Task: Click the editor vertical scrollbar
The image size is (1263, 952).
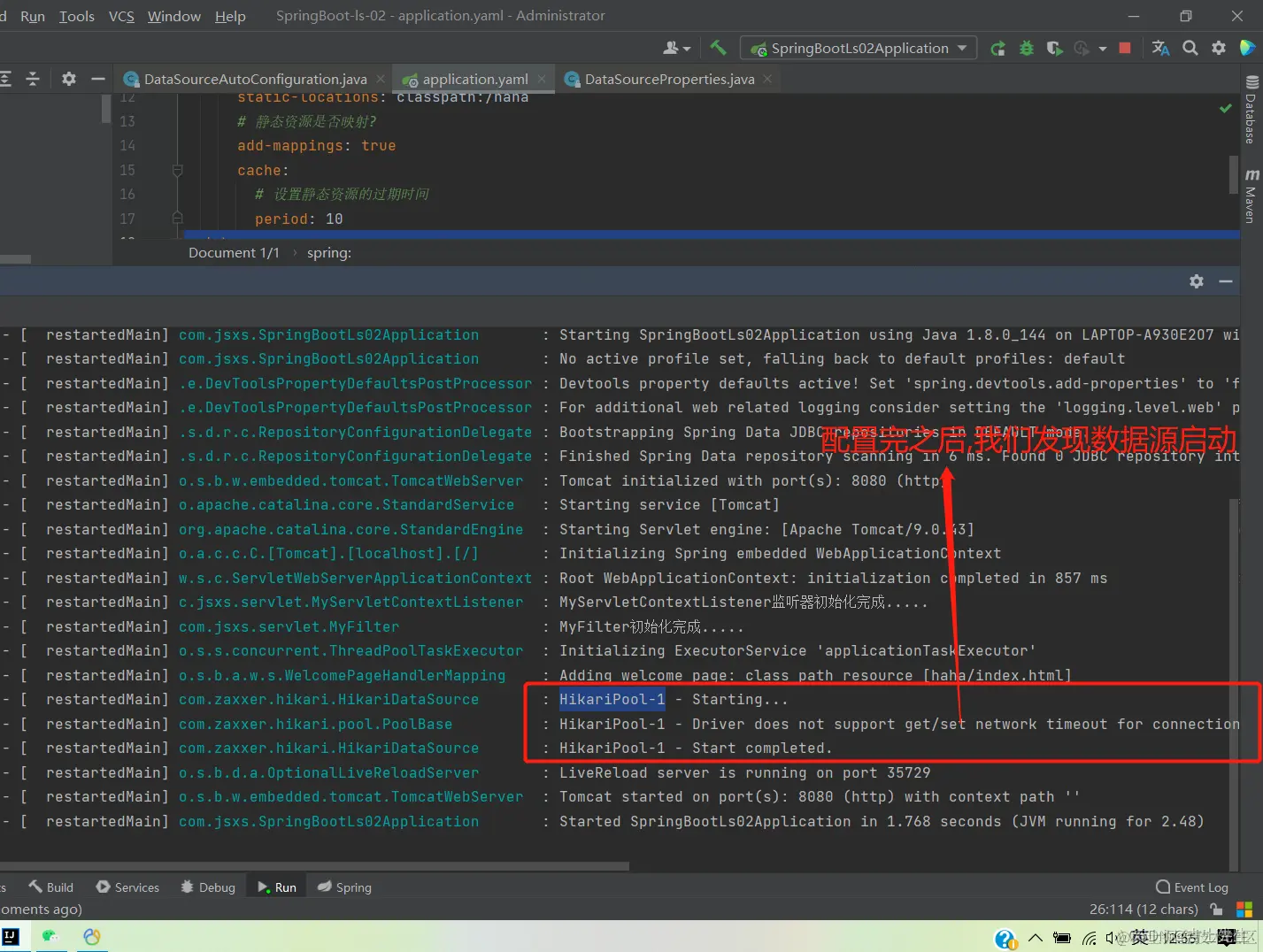Action: click(1234, 174)
